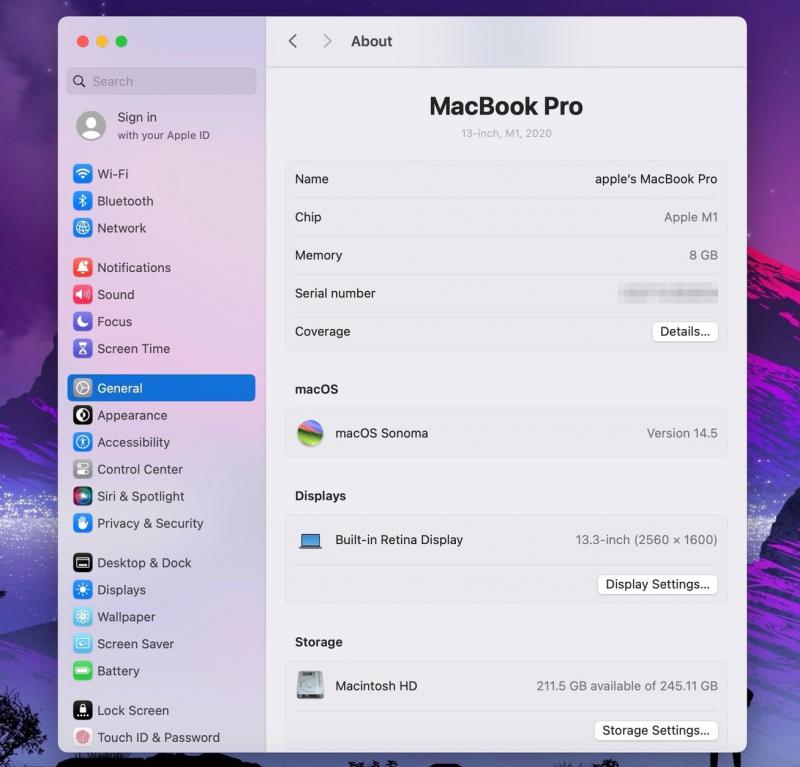Click the computer name apple's MacBook Pro
The image size is (800, 767).
(x=656, y=179)
